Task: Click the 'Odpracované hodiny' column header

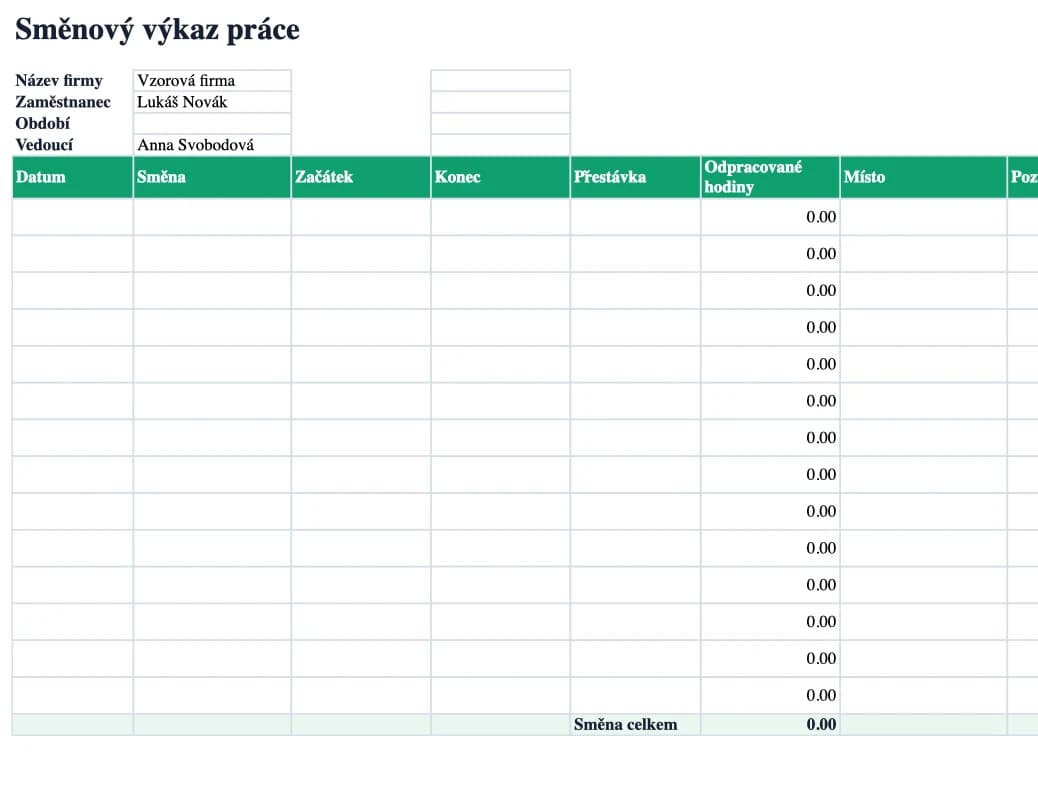Action: (x=771, y=177)
